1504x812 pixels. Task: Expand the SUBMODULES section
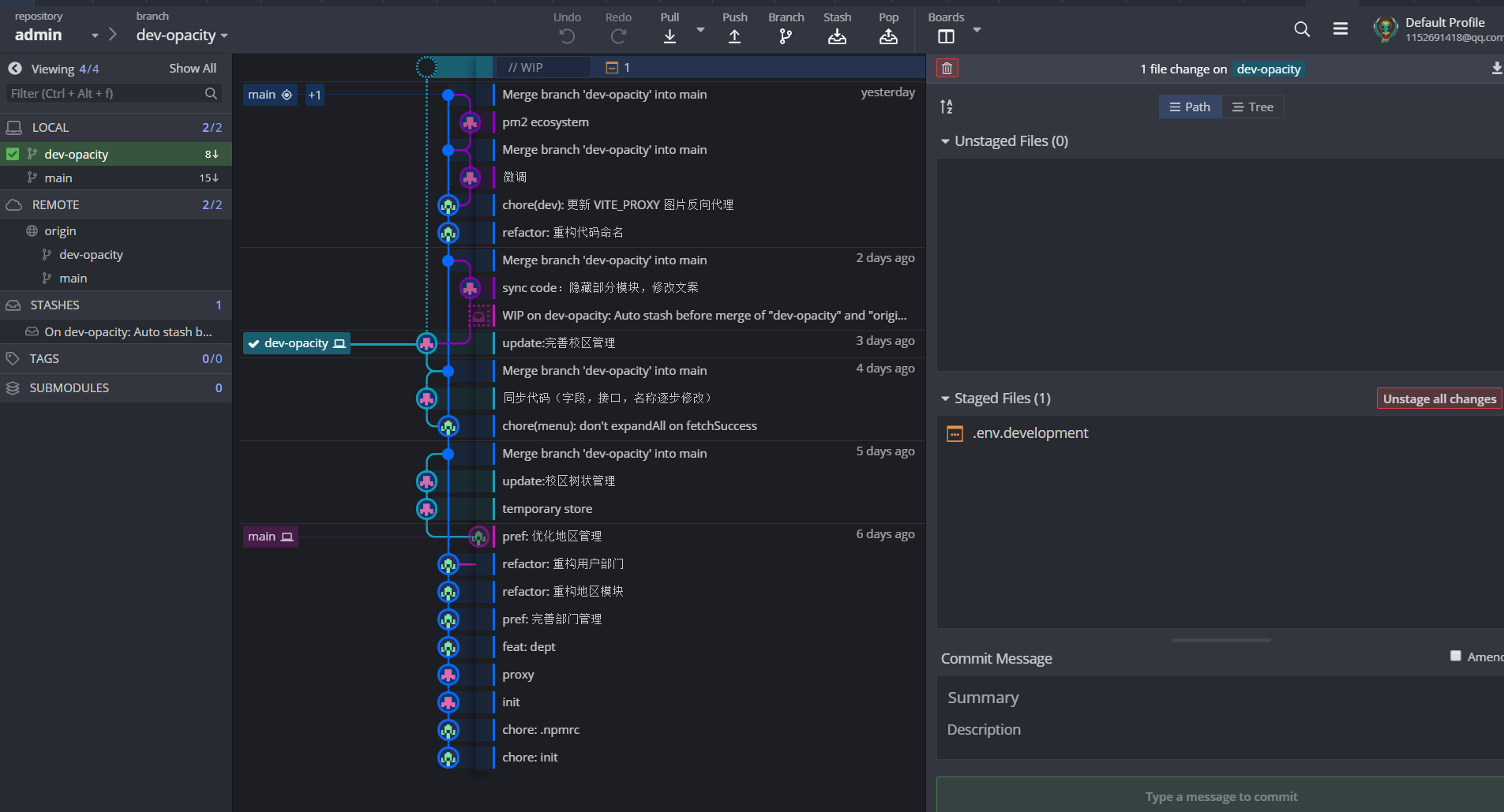tap(116, 387)
